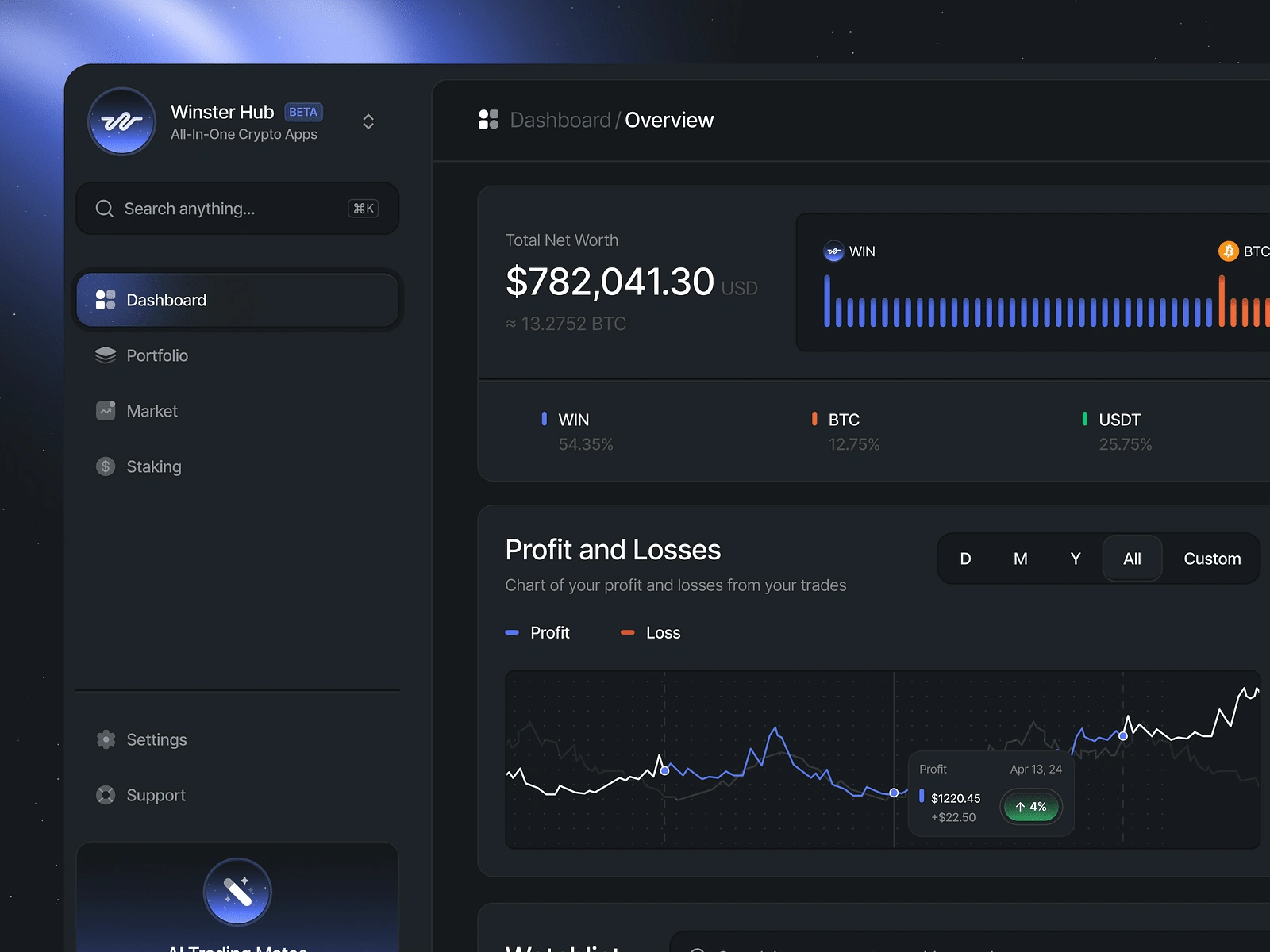Click the ≈ 13.2752 BTC value
This screenshot has height=952, width=1270.
[566, 324]
